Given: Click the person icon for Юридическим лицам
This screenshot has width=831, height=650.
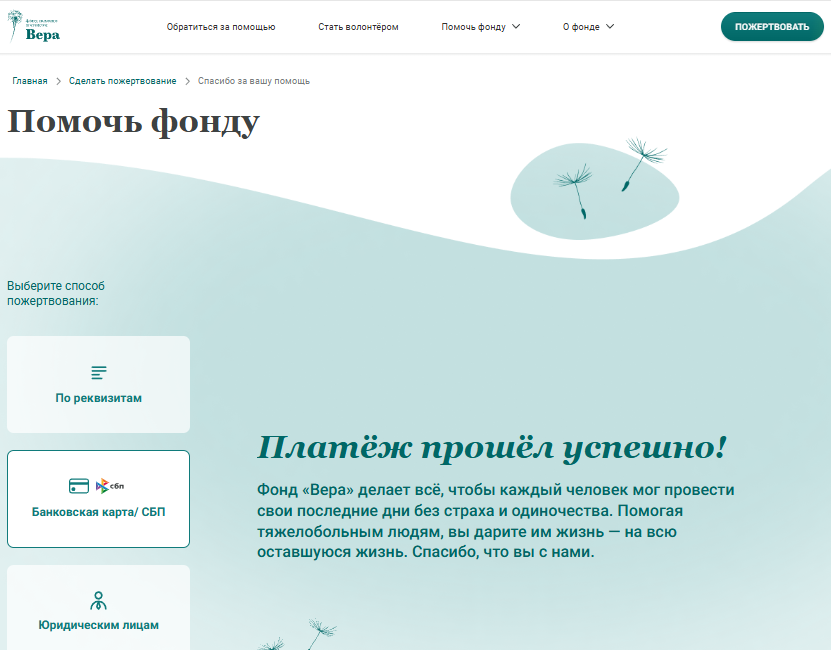Looking at the screenshot, I should click(x=98, y=601).
